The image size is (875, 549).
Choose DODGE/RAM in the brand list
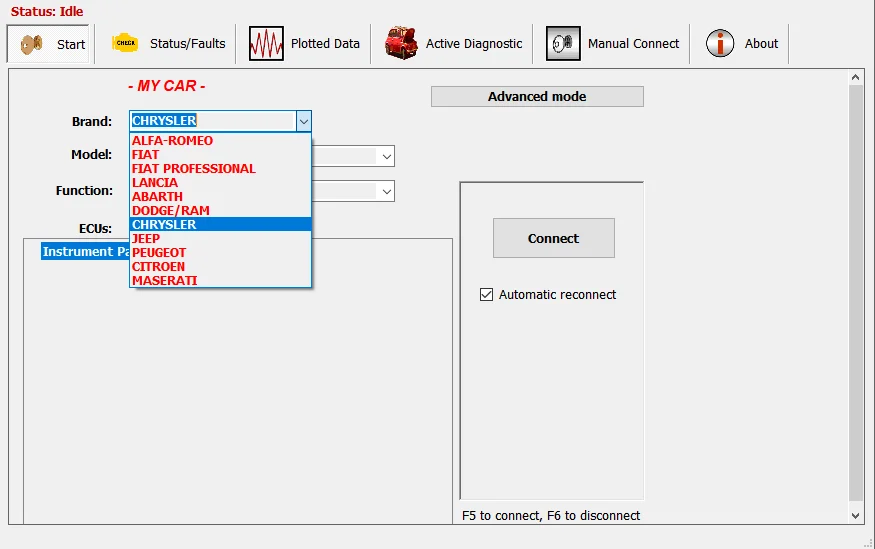[x=220, y=210]
